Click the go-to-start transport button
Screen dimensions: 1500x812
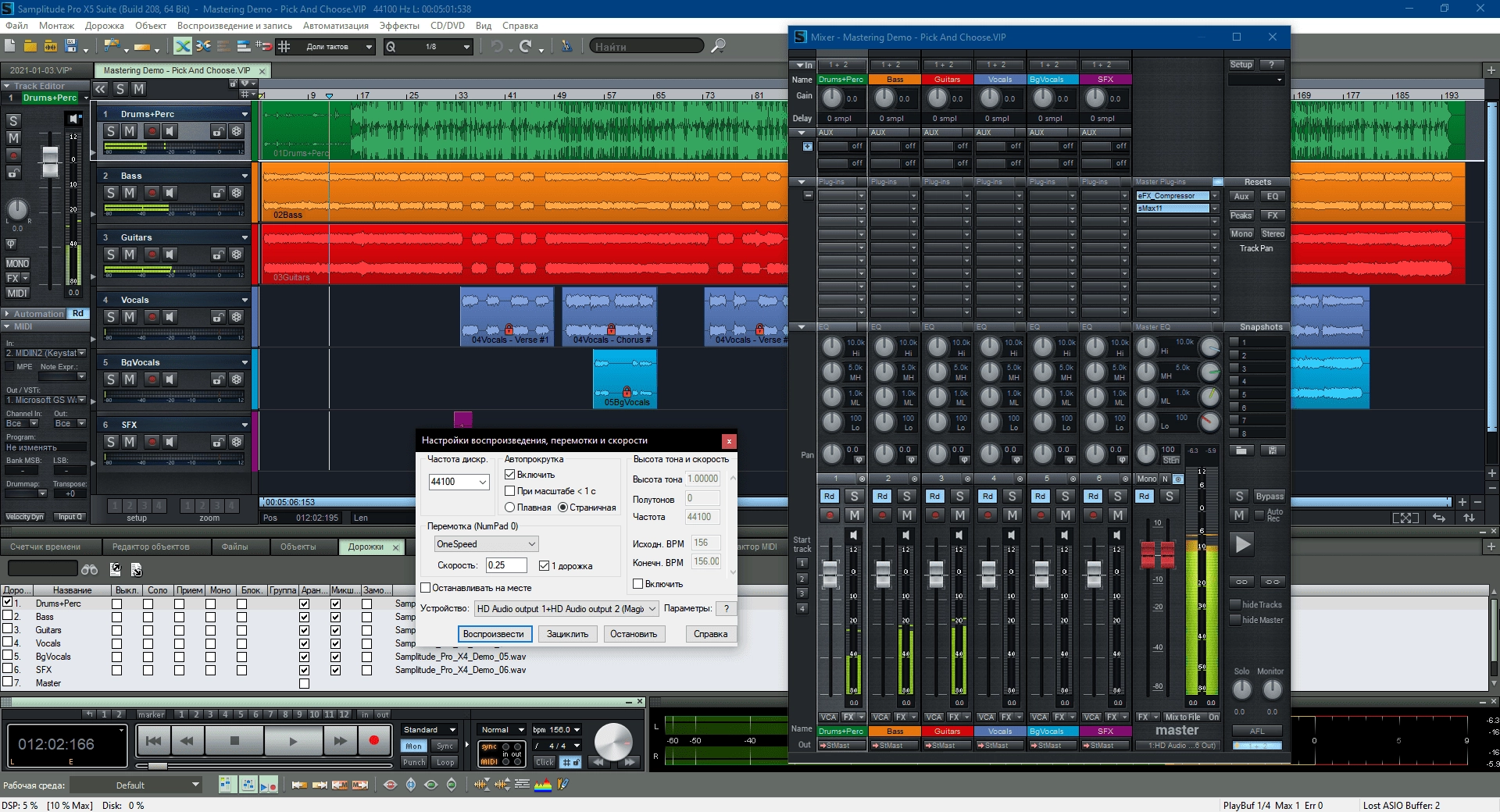point(154,741)
